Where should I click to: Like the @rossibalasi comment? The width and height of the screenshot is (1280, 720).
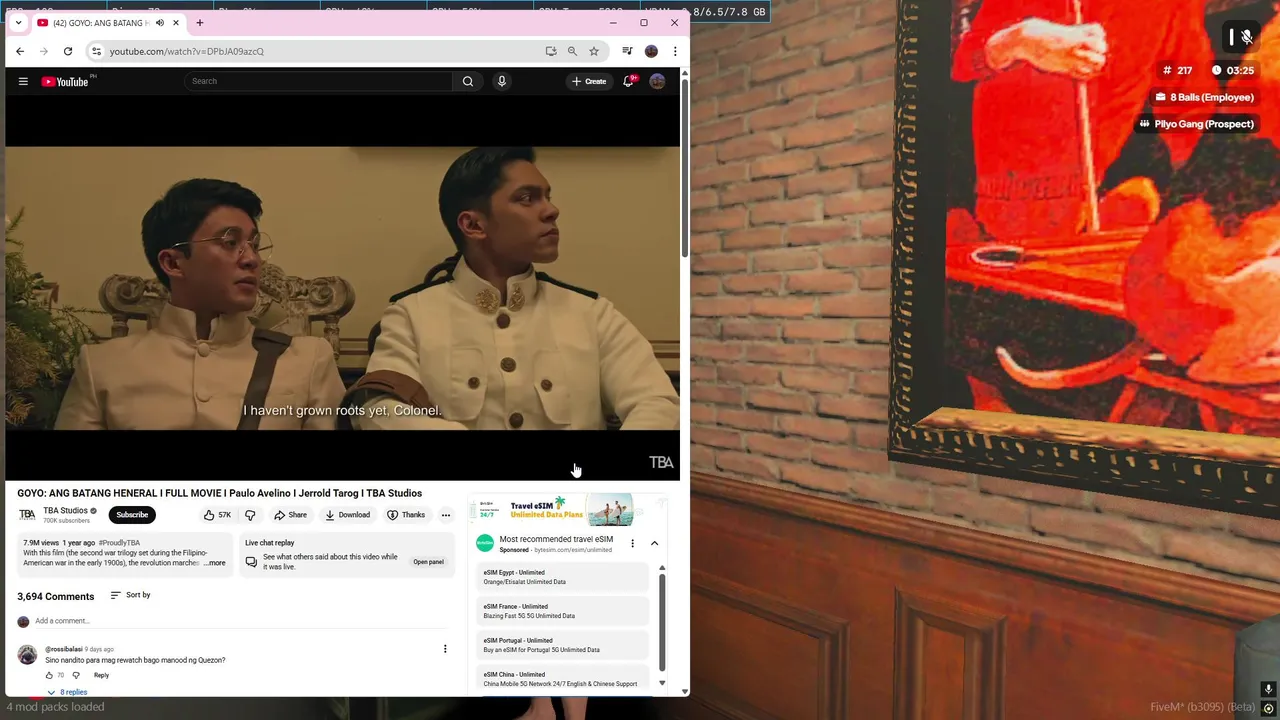50,676
